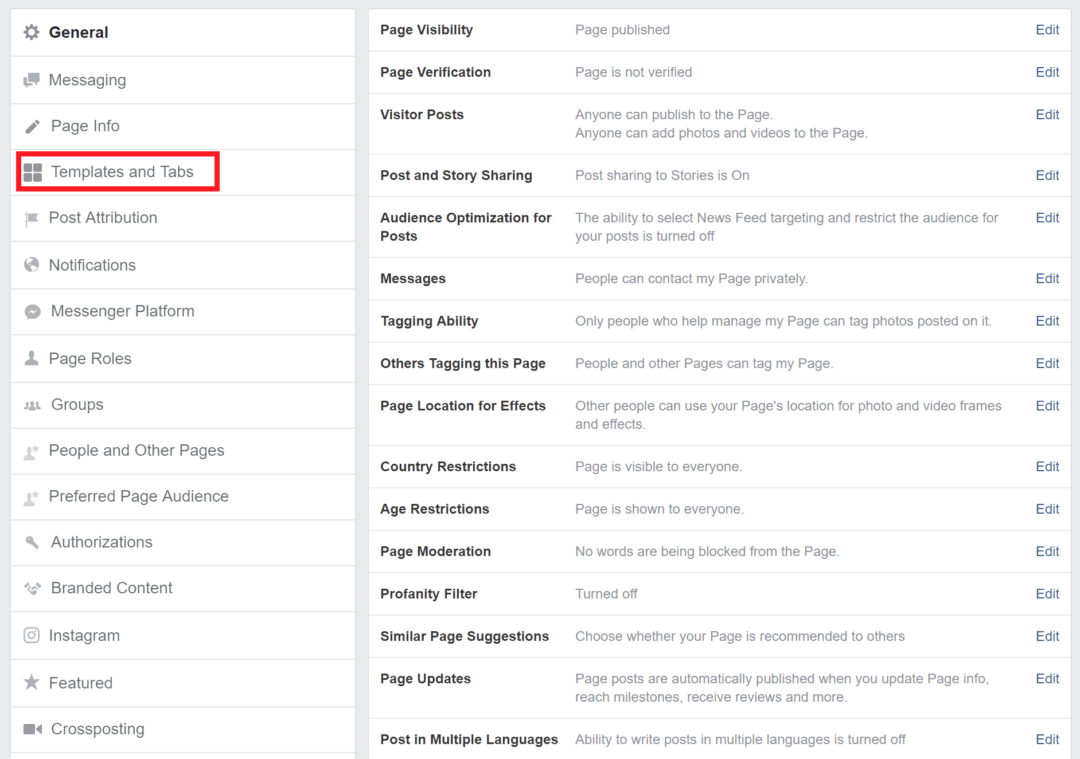This screenshot has width=1080, height=759.
Task: Click the Instagram camera icon
Action: pyautogui.click(x=31, y=635)
